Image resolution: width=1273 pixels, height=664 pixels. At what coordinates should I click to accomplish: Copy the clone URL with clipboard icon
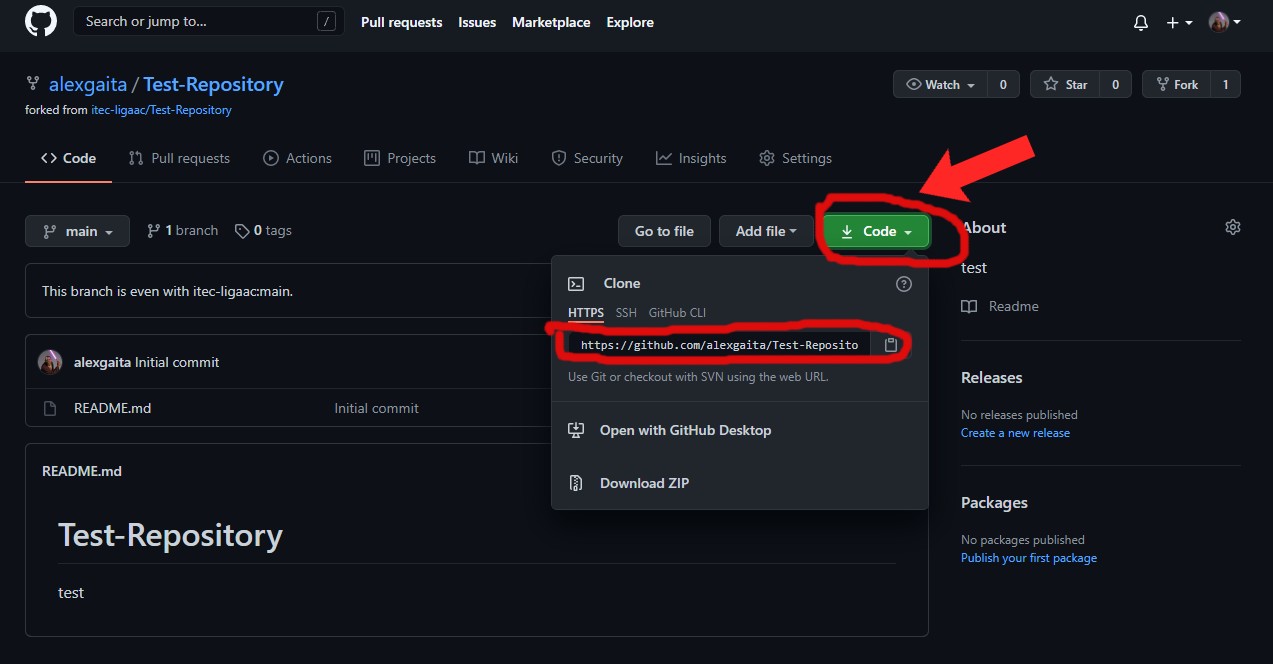click(891, 344)
